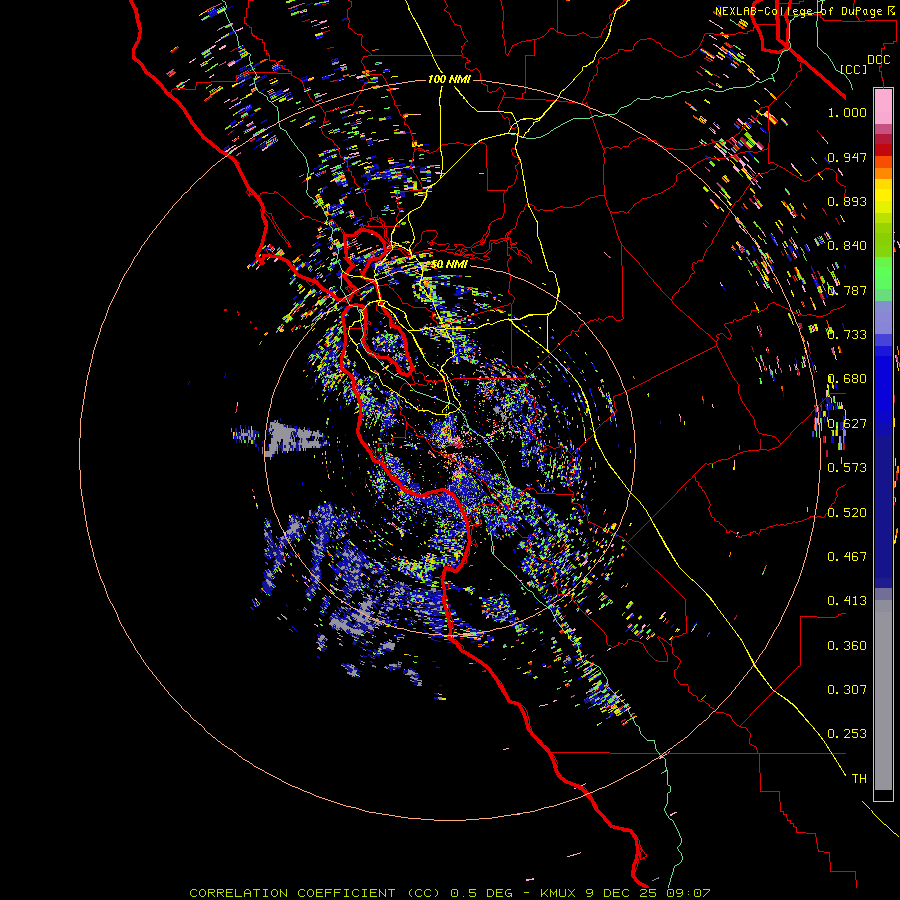
Task: Select the 0.520 legend value
Action: pyautogui.click(x=847, y=513)
